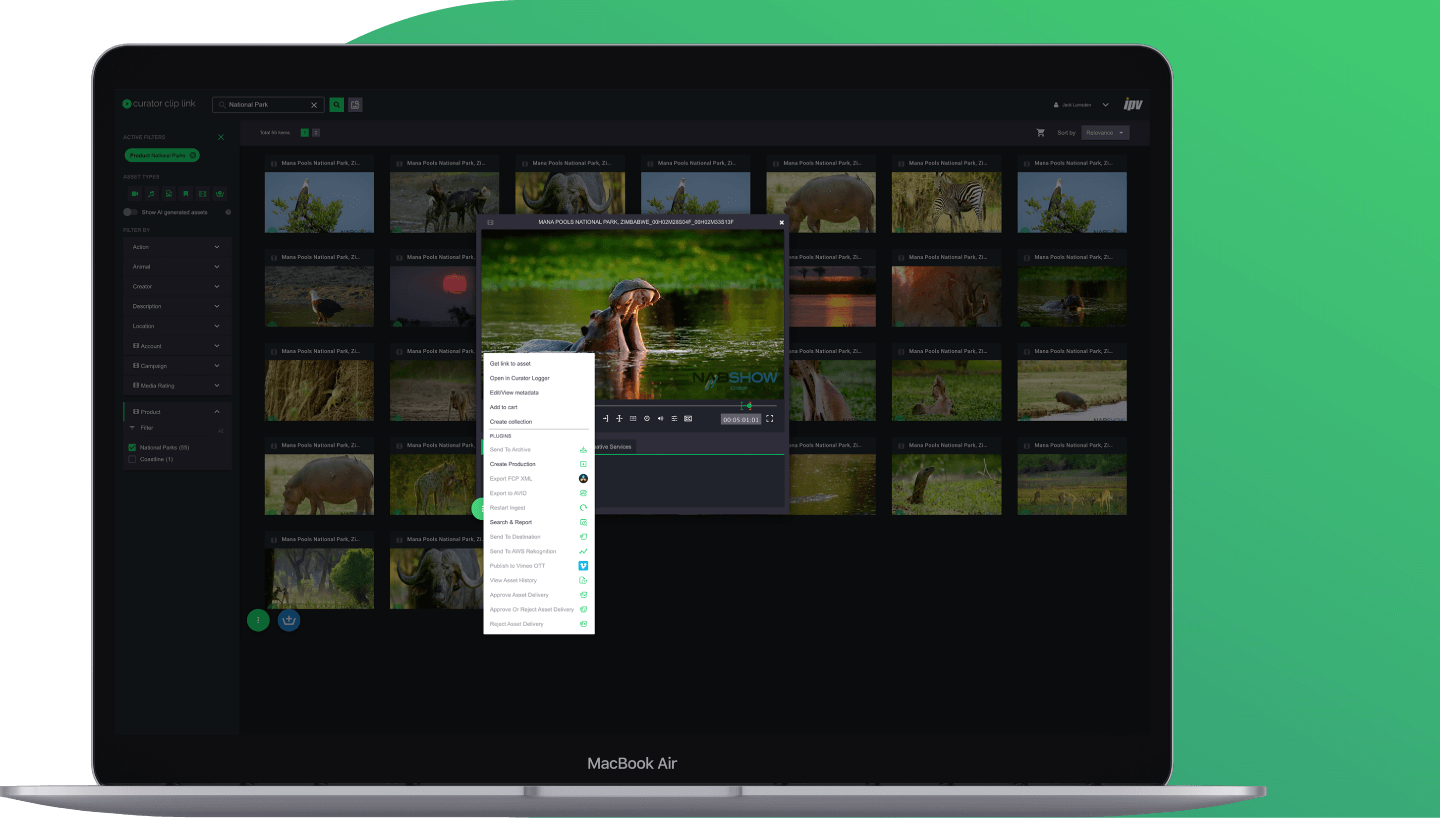Click the video player timeline scrubber handle
This screenshot has height=818, width=1440.
click(749, 405)
